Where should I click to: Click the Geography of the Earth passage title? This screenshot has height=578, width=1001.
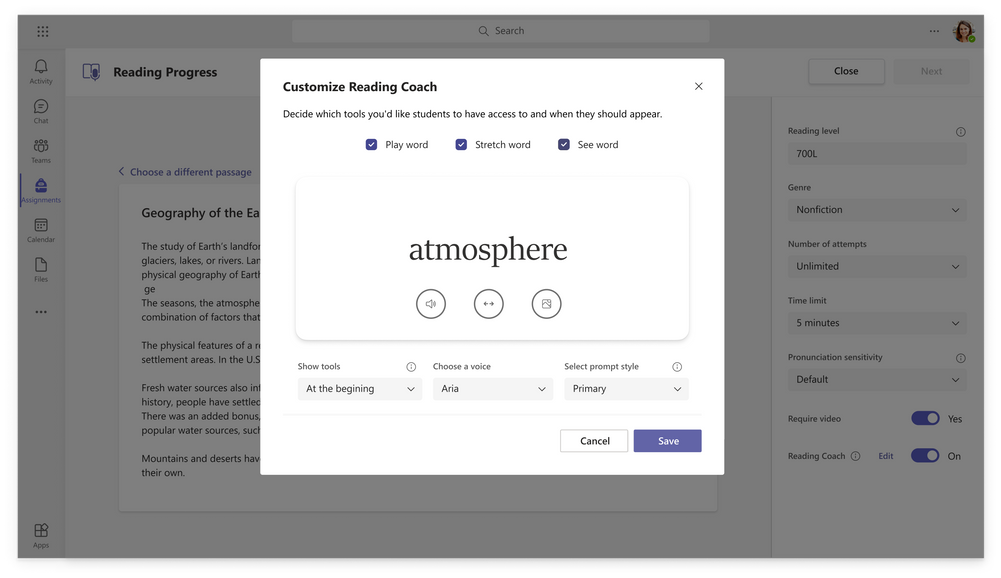pos(200,213)
